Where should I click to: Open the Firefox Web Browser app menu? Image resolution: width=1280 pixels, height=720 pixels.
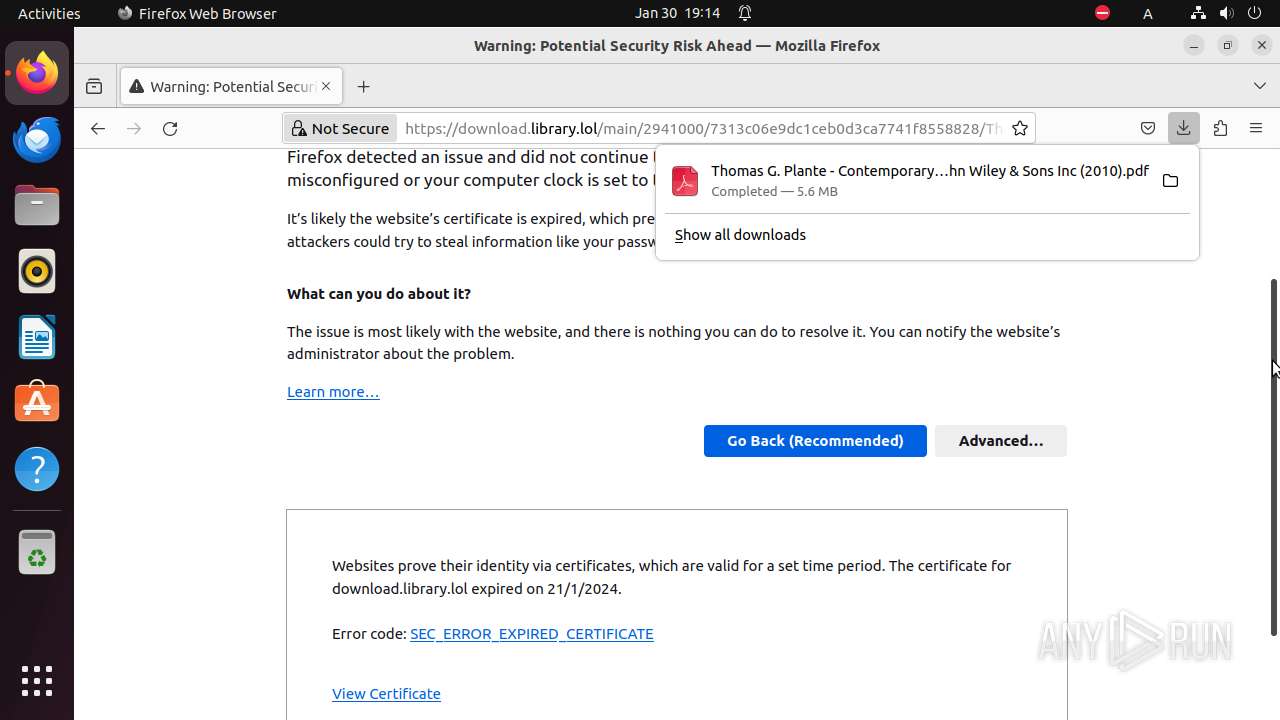coord(197,13)
